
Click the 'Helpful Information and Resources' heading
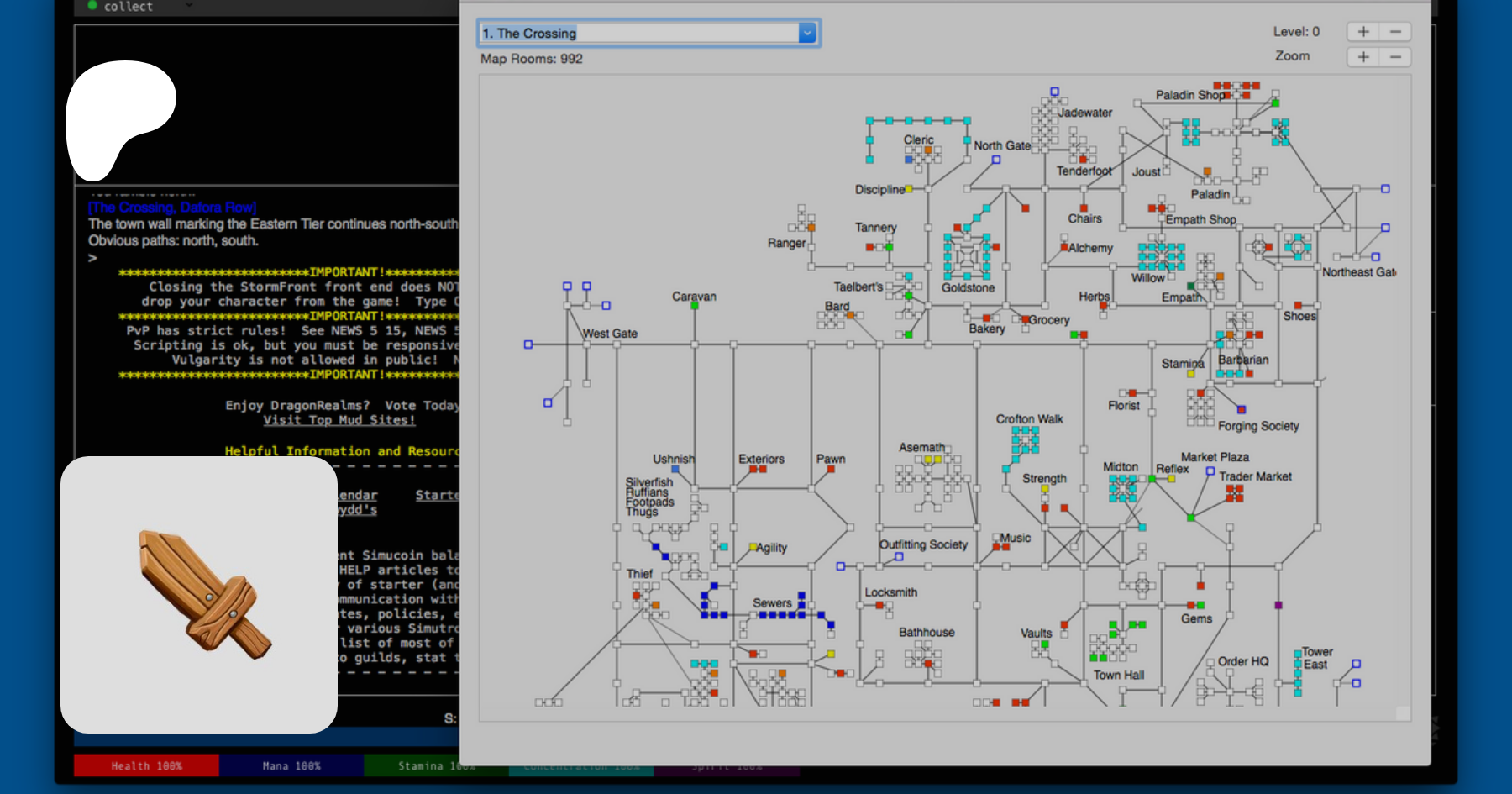341,451
